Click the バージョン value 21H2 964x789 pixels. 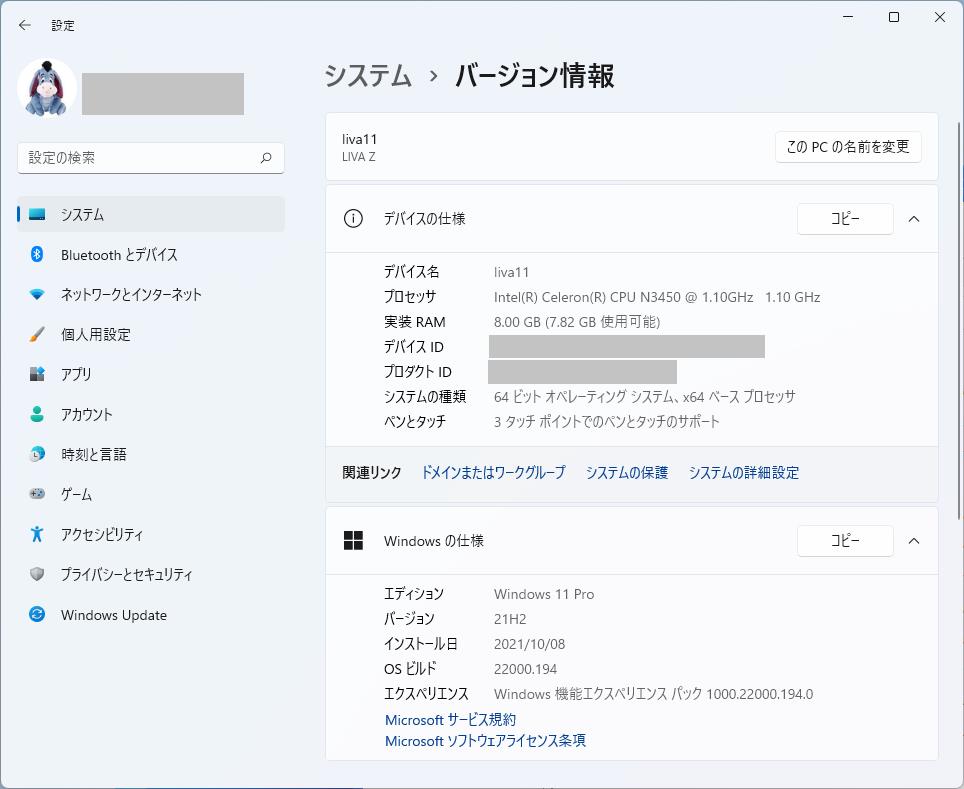510,619
